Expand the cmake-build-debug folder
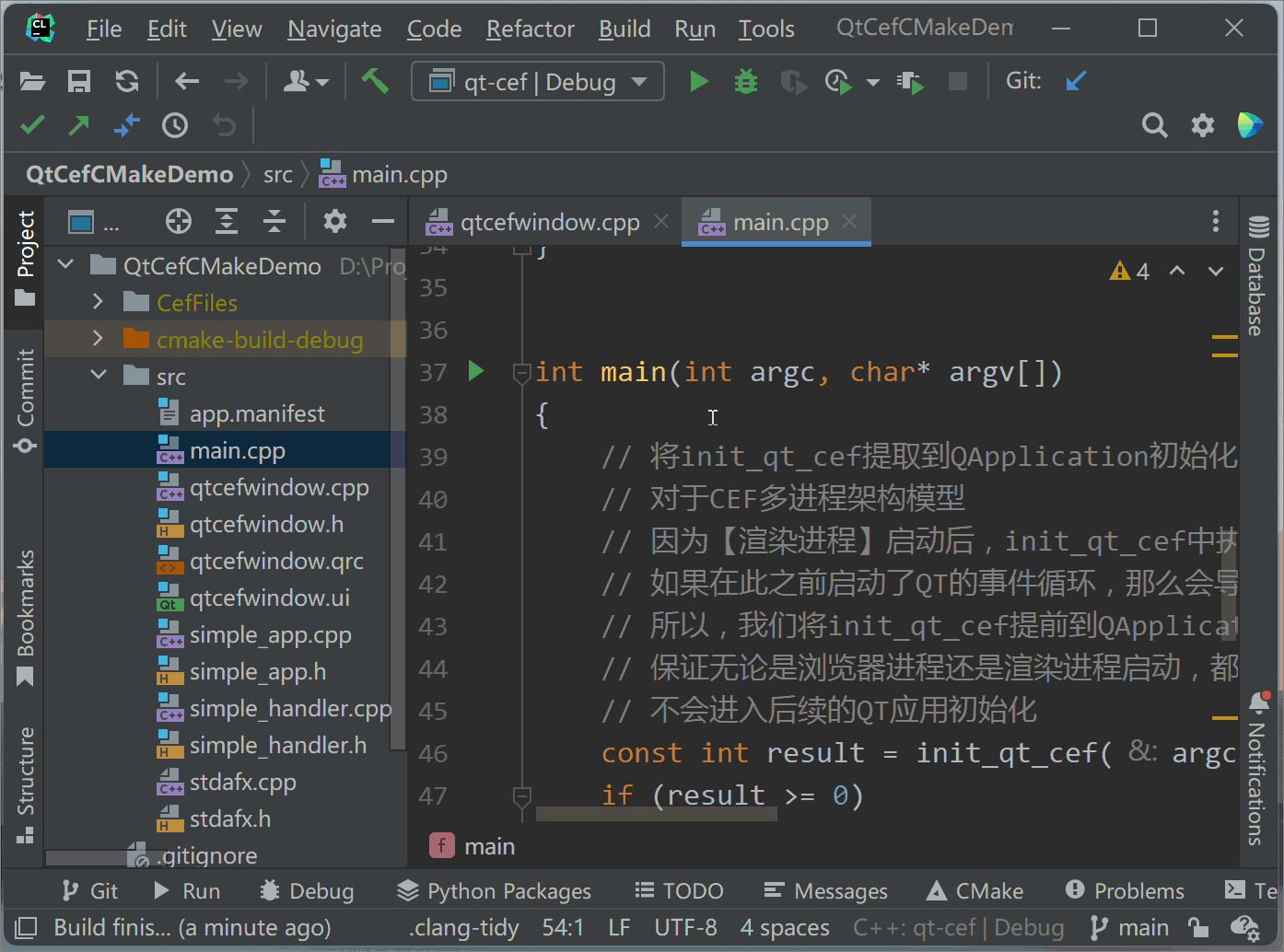This screenshot has width=1284, height=952. point(99,339)
